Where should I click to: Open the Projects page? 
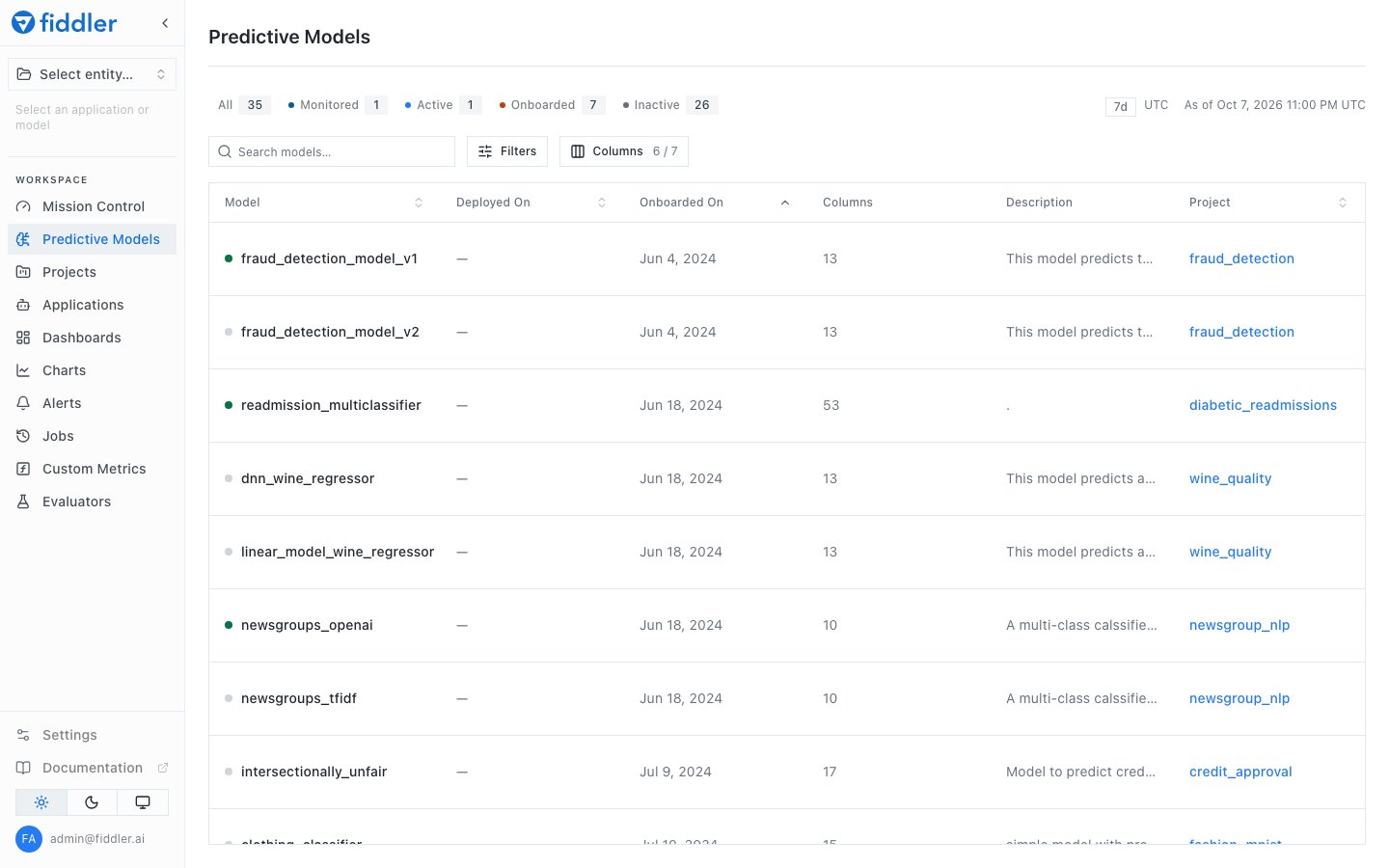(93, 272)
